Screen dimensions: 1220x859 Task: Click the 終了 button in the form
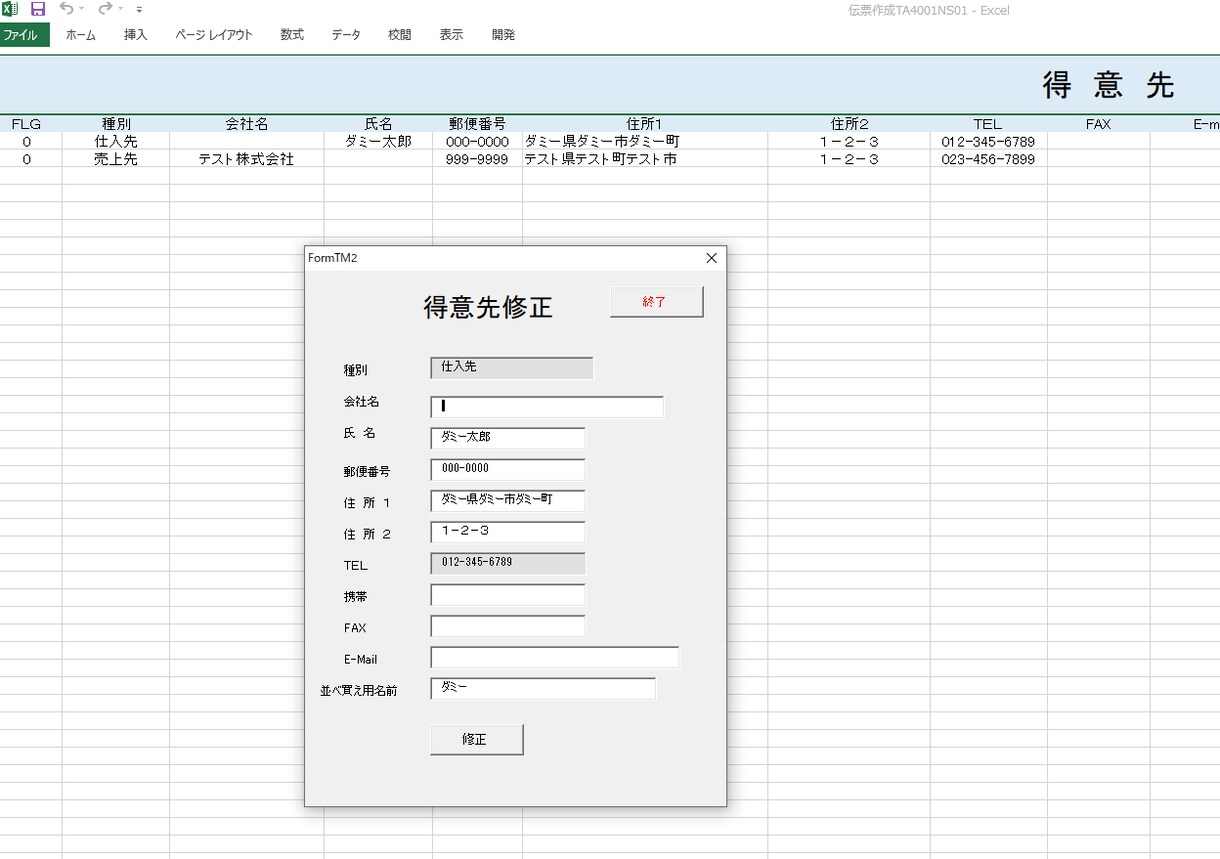click(x=656, y=302)
